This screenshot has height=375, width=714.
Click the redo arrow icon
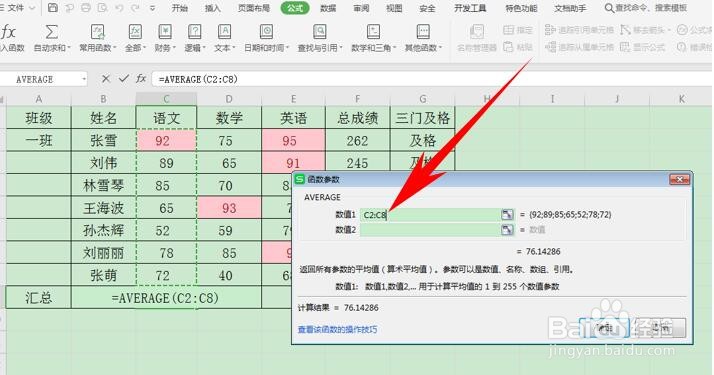click(135, 8)
